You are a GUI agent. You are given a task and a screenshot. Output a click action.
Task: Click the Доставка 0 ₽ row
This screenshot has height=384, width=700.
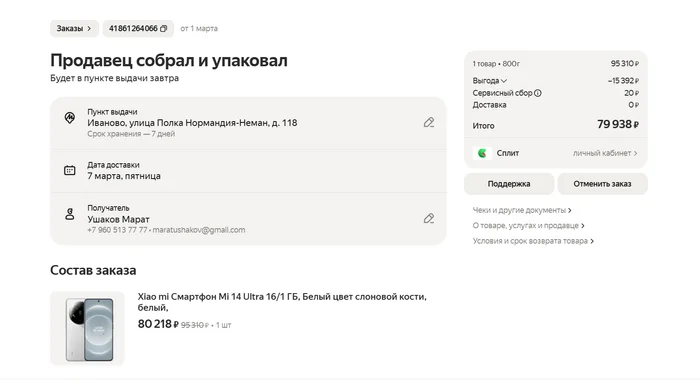556,105
